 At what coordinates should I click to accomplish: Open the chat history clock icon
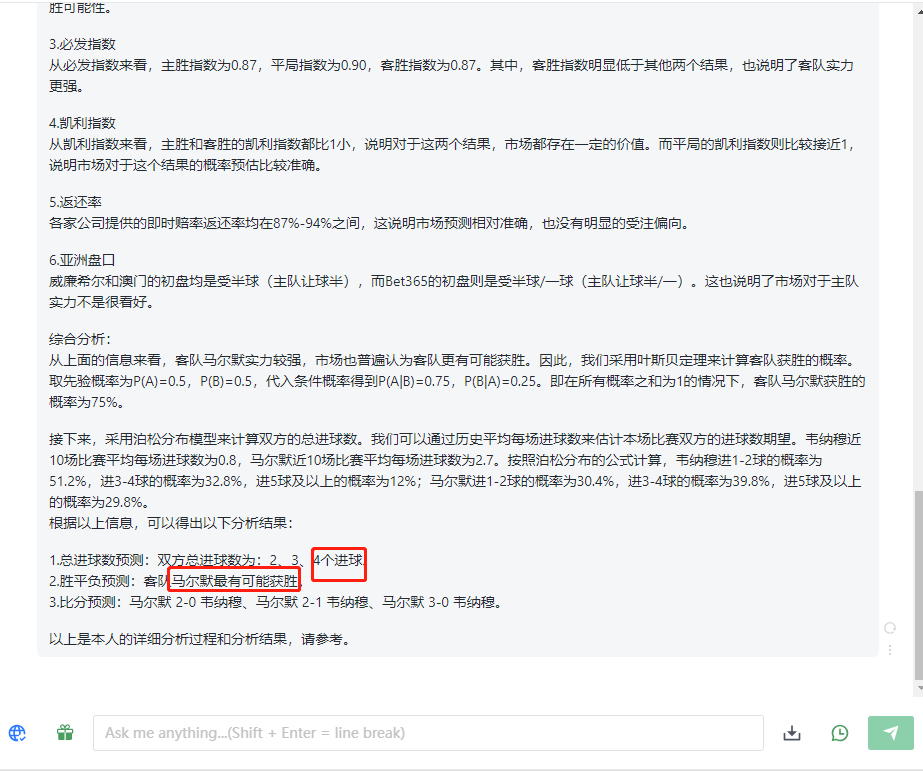click(839, 733)
